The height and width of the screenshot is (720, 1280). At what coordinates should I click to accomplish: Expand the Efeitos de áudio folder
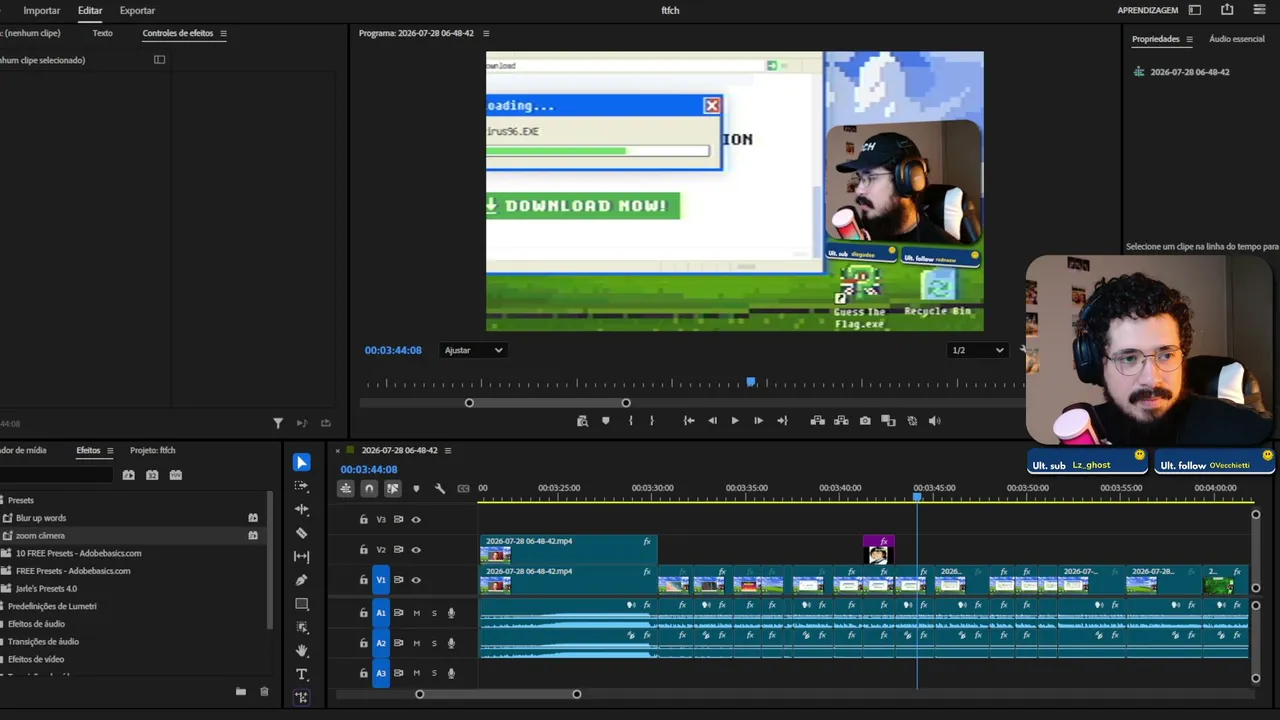tap(36, 624)
